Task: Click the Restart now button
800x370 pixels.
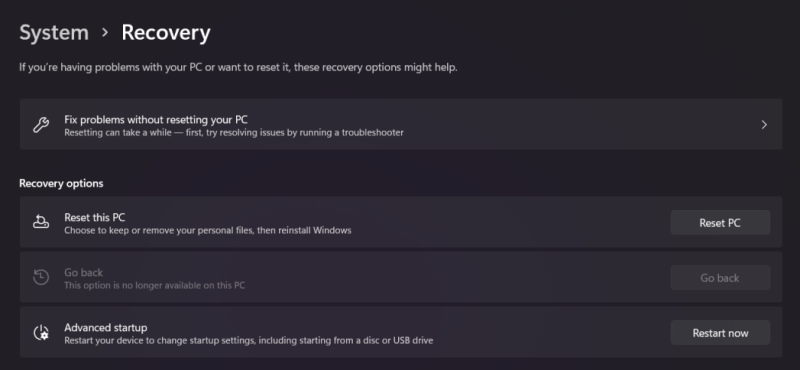Action: coord(720,333)
